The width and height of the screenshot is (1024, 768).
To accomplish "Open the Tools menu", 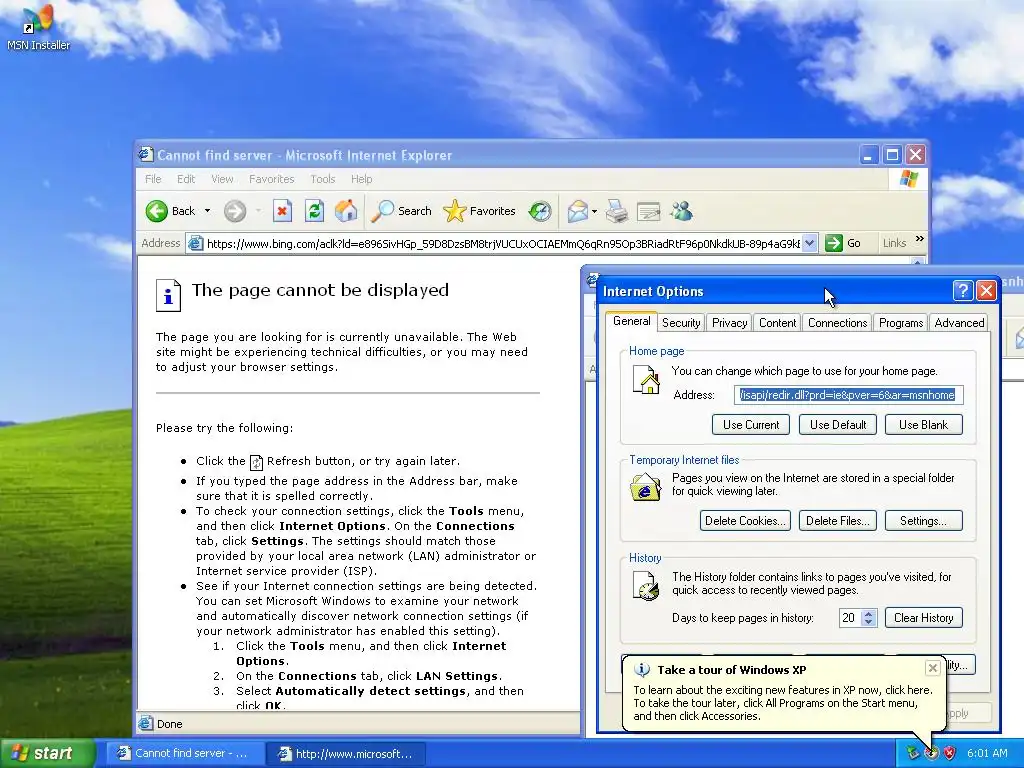I will (323, 179).
